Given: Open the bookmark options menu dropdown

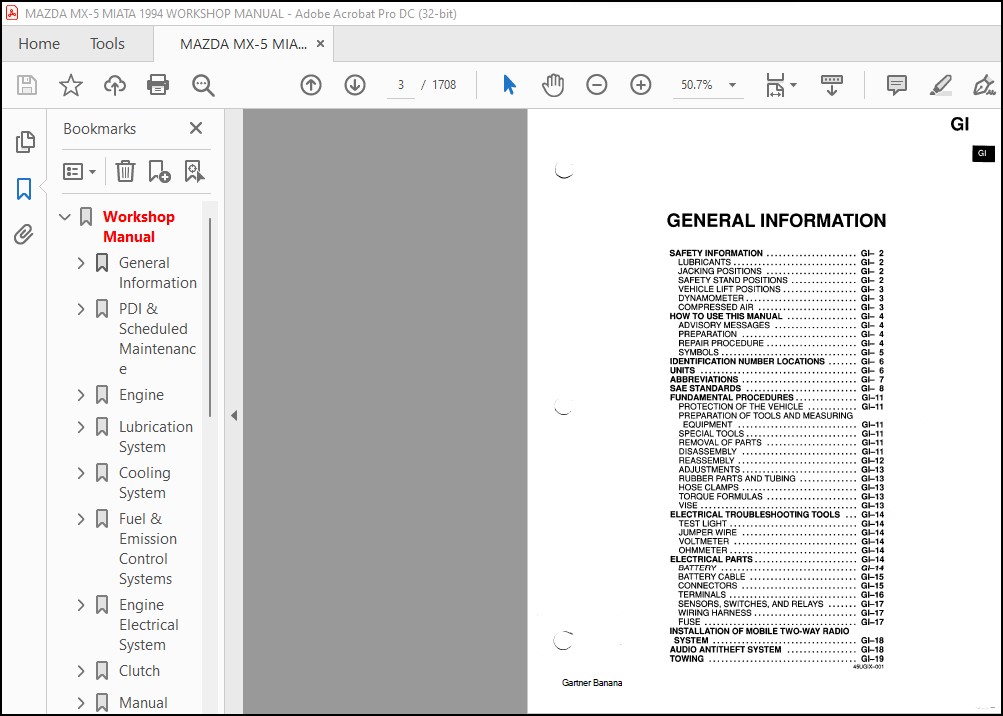Looking at the screenshot, I should point(79,171).
